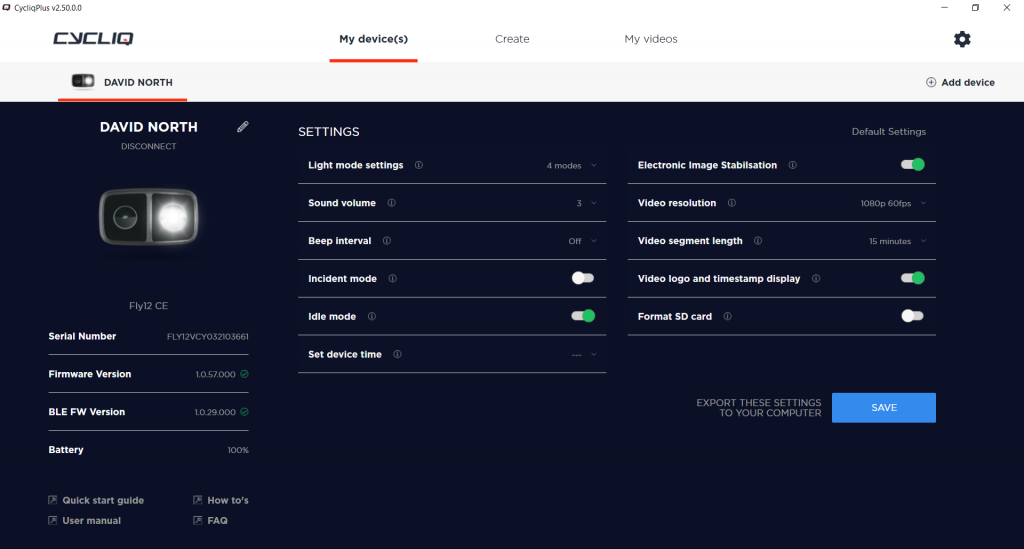Enable the Incident mode toggle

[583, 278]
